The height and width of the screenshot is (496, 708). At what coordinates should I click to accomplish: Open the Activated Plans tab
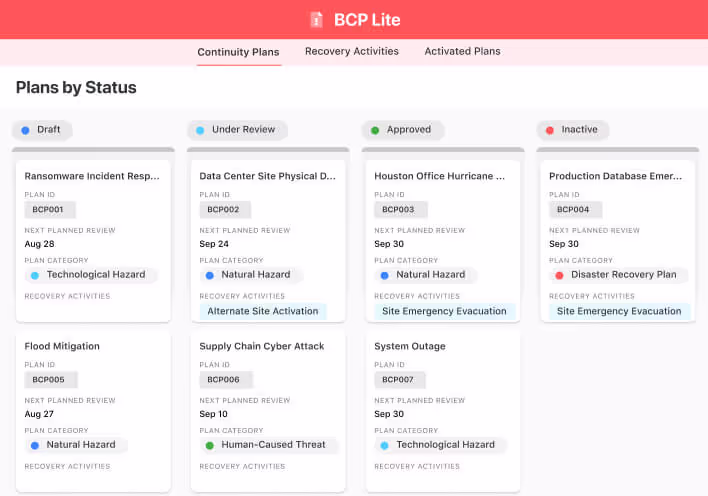click(x=462, y=51)
